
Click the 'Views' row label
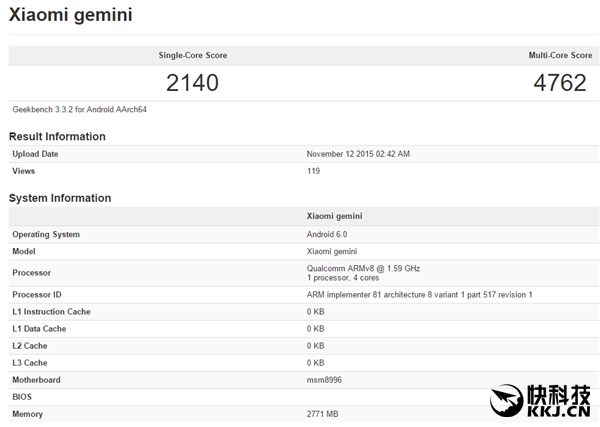pos(23,171)
